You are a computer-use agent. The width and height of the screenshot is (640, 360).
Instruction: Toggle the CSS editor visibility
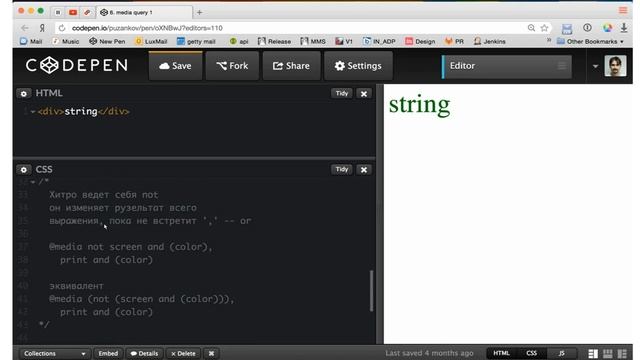point(531,353)
